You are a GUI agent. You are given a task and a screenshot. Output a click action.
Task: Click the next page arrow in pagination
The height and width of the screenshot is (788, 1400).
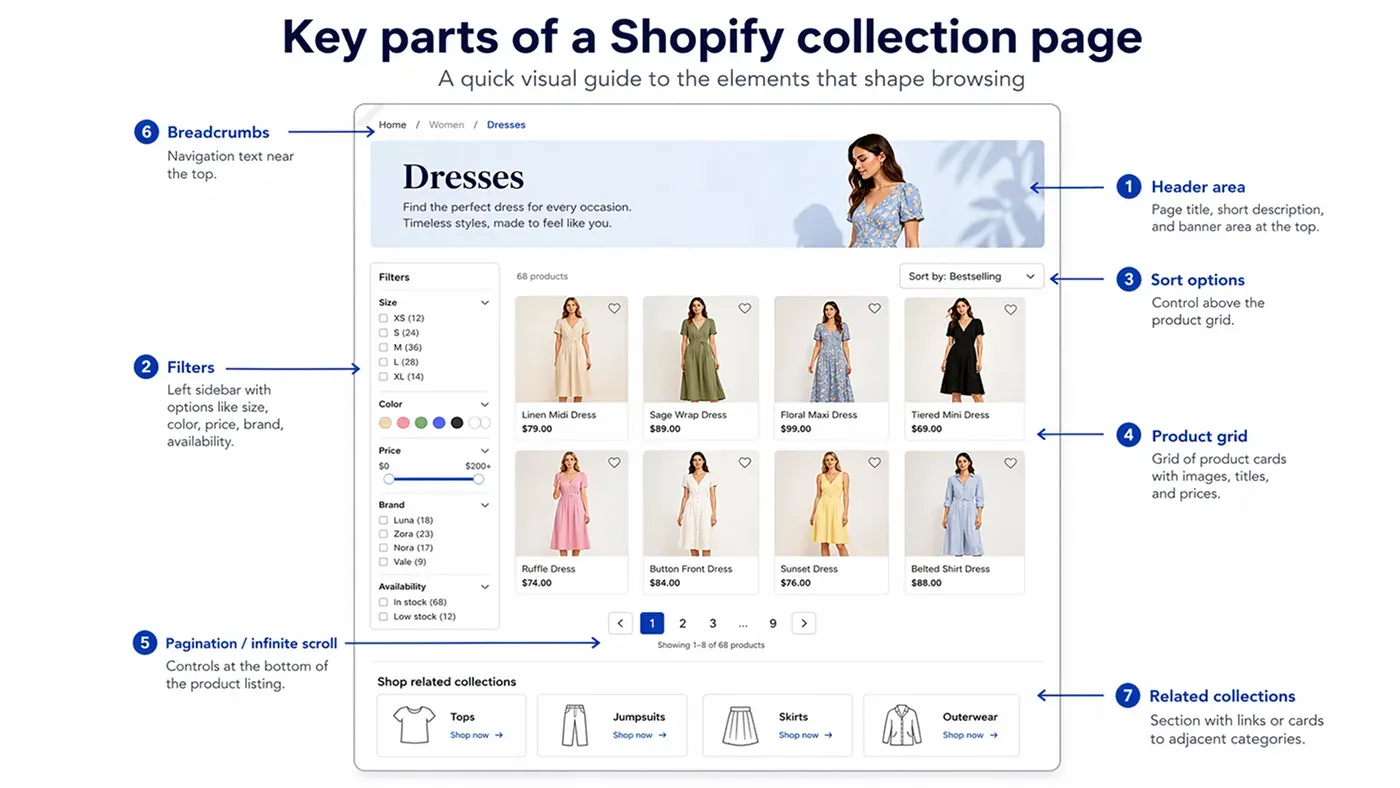point(803,623)
